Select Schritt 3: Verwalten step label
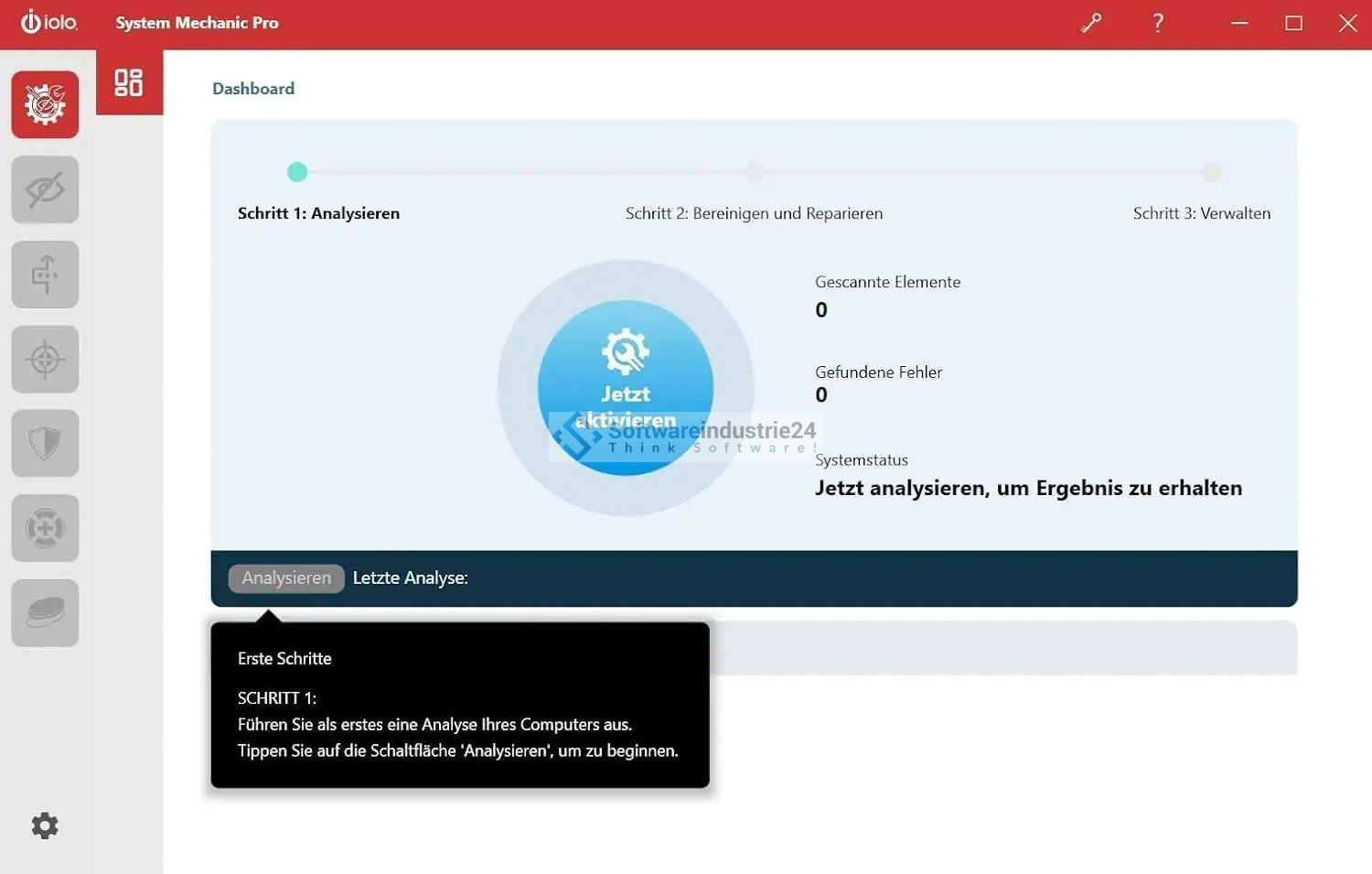Viewport: 1372px width, 874px height. (1201, 213)
